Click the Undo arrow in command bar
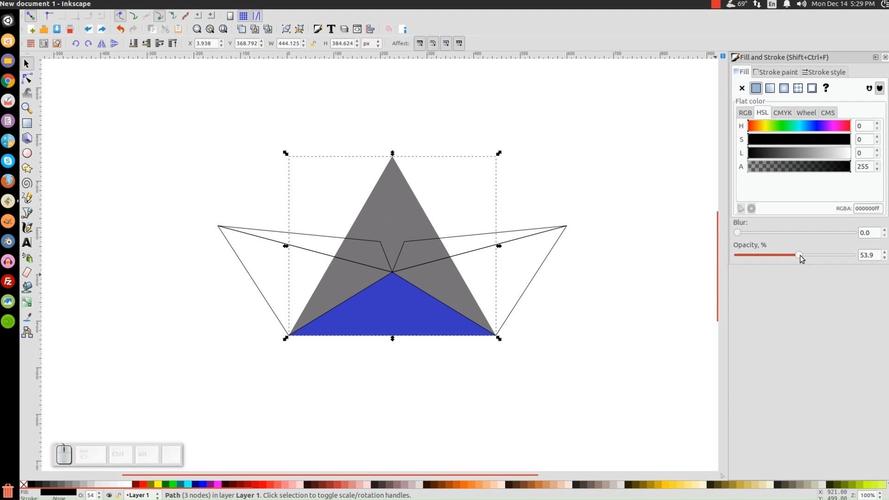The height and width of the screenshot is (500, 889). point(120,29)
